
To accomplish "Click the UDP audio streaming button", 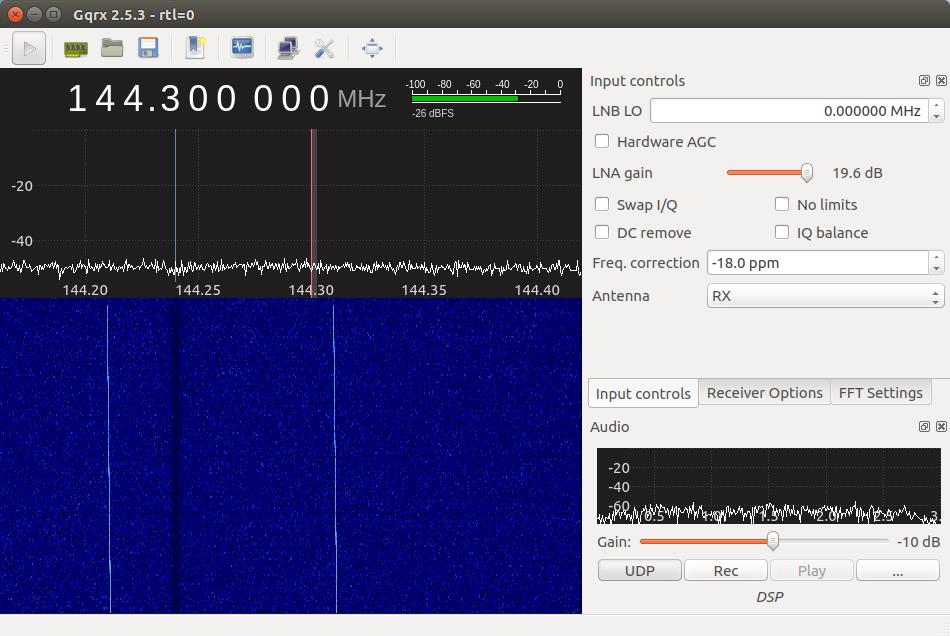I will pos(640,571).
